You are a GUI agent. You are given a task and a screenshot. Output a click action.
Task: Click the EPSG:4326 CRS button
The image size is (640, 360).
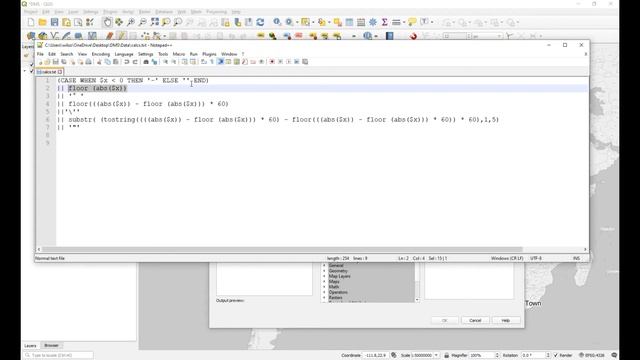coord(592,355)
